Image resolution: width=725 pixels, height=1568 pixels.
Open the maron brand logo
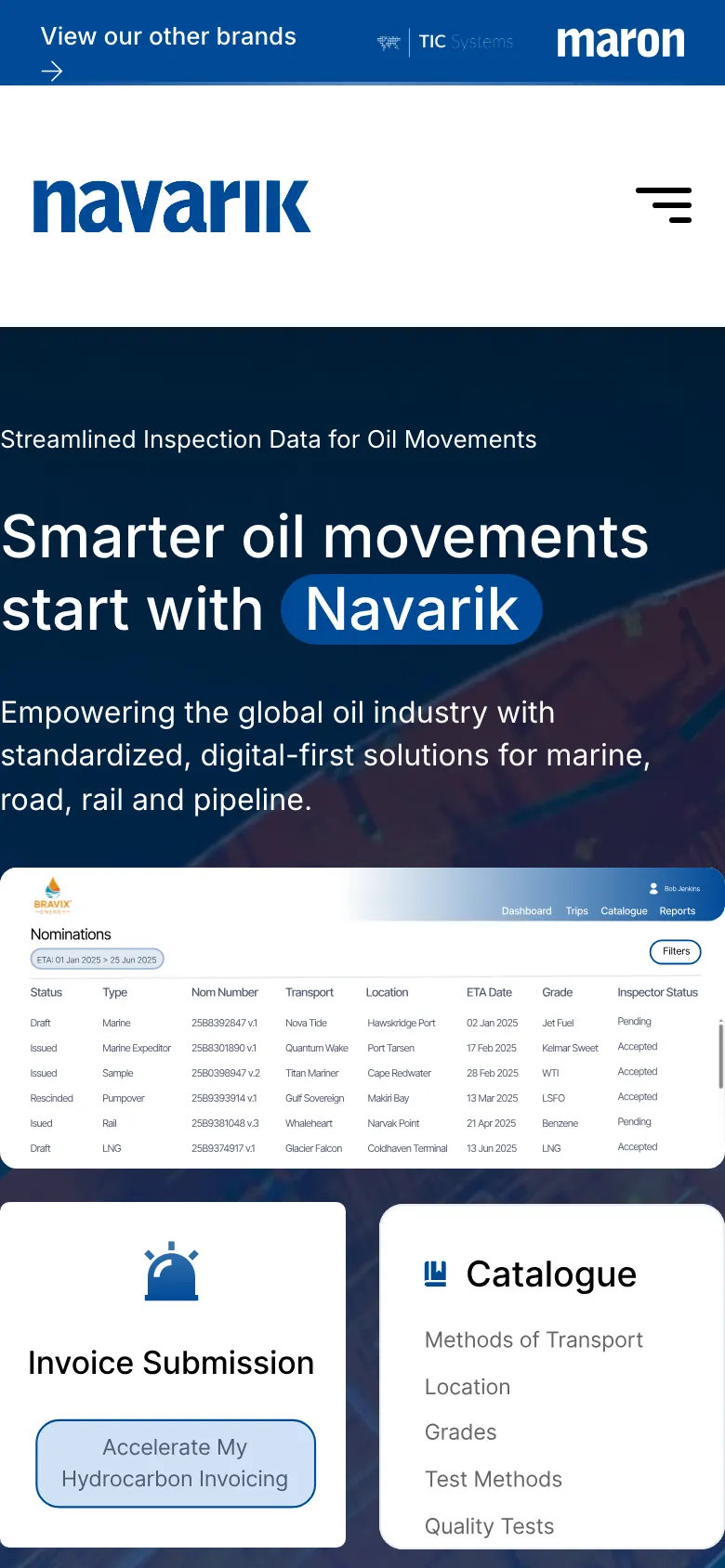(x=621, y=42)
